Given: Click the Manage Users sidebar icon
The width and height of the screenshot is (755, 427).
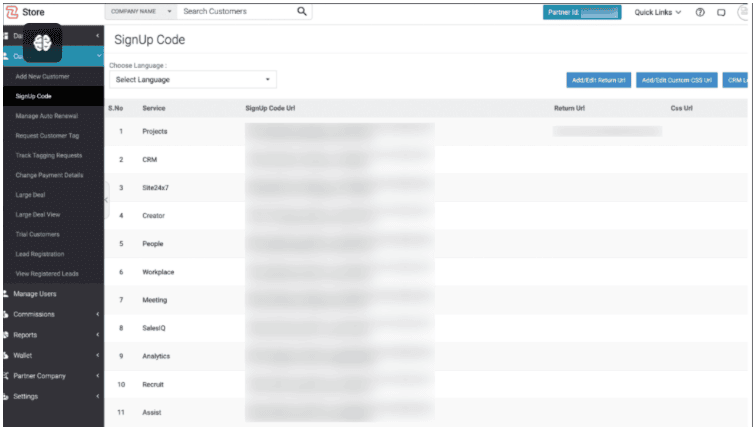Looking at the screenshot, I should click(x=6, y=294).
